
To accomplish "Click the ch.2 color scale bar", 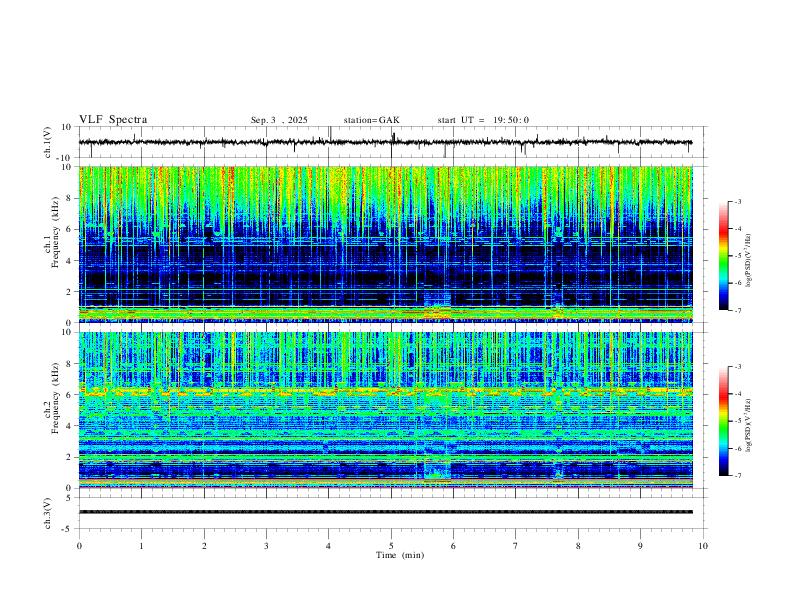I will click(723, 421).
